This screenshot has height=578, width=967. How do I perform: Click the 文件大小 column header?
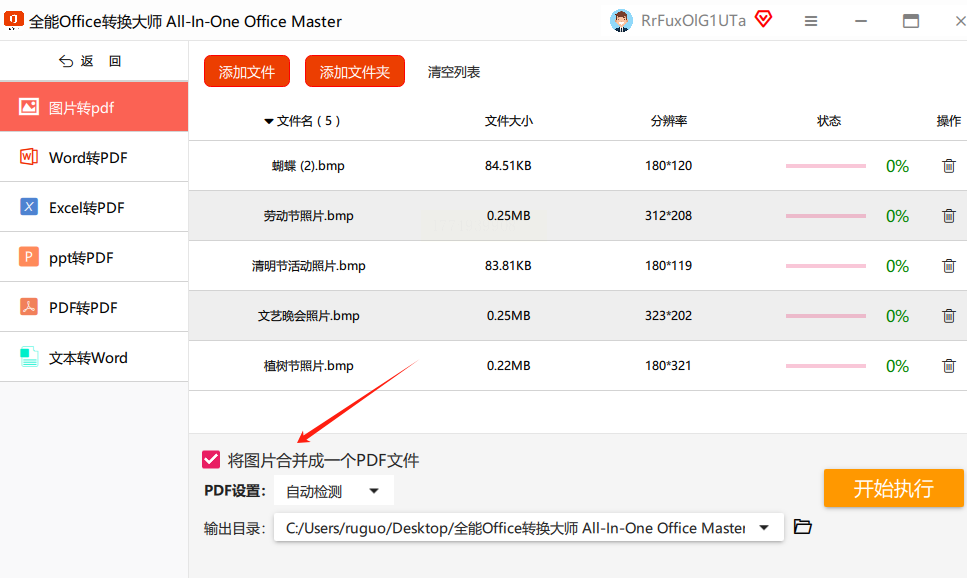509,121
